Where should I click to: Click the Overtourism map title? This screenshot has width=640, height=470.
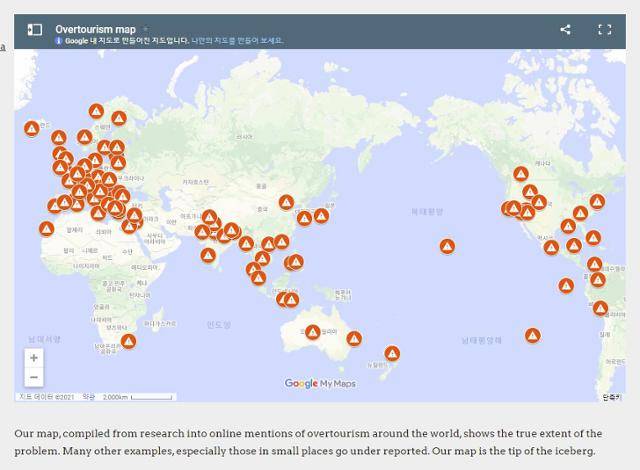point(95,29)
